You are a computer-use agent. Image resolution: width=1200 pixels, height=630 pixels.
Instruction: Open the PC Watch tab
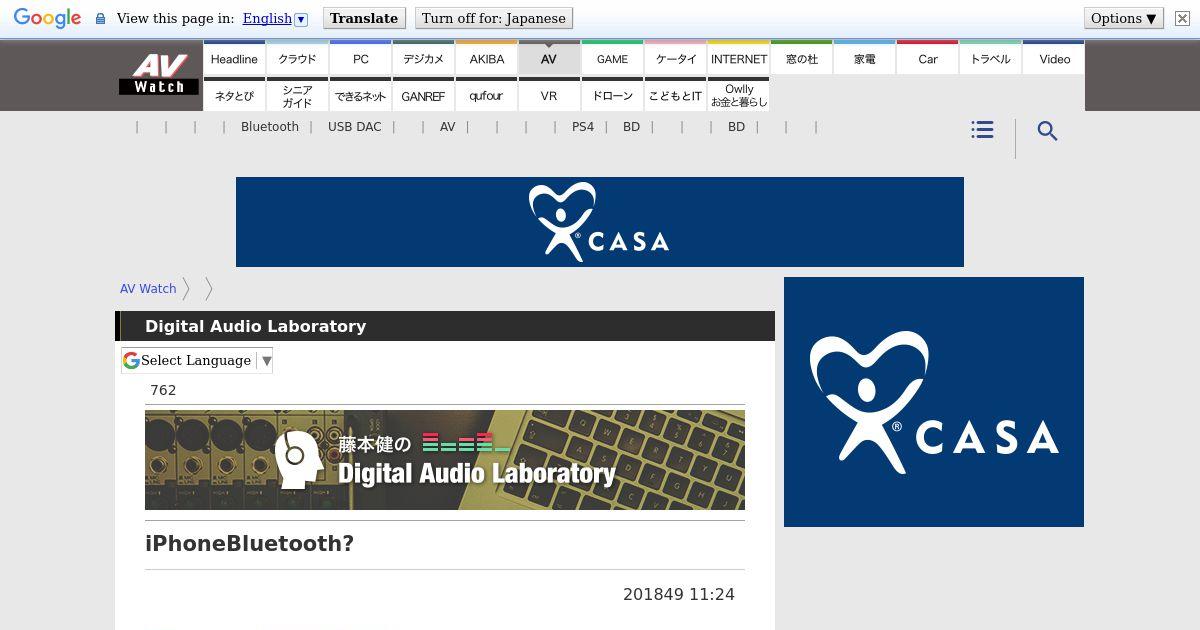point(360,58)
